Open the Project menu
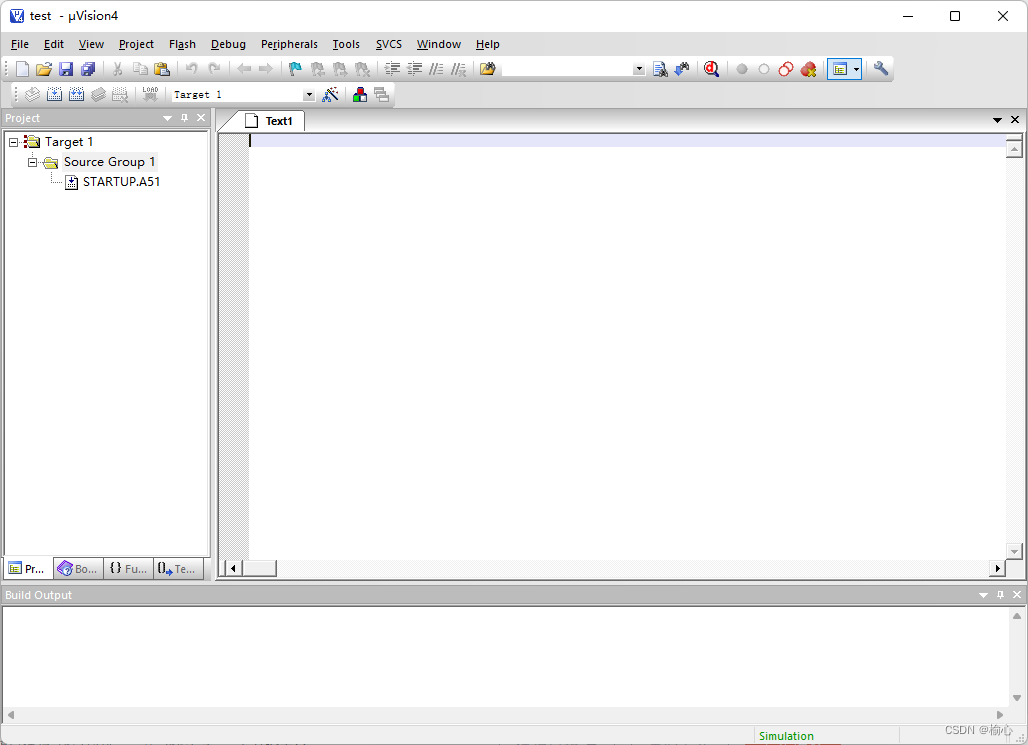 pos(136,44)
